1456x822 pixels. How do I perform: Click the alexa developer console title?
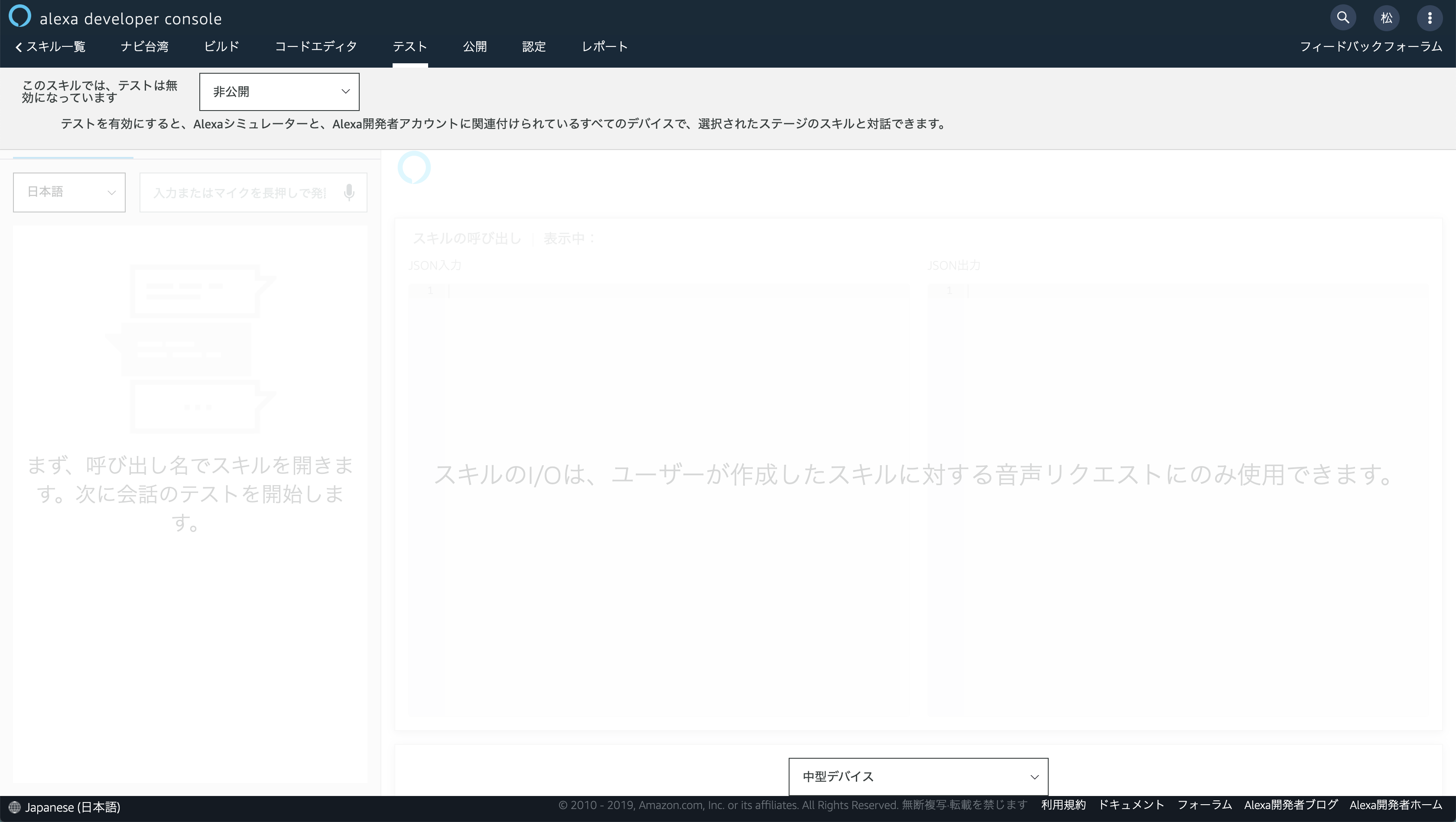130,19
